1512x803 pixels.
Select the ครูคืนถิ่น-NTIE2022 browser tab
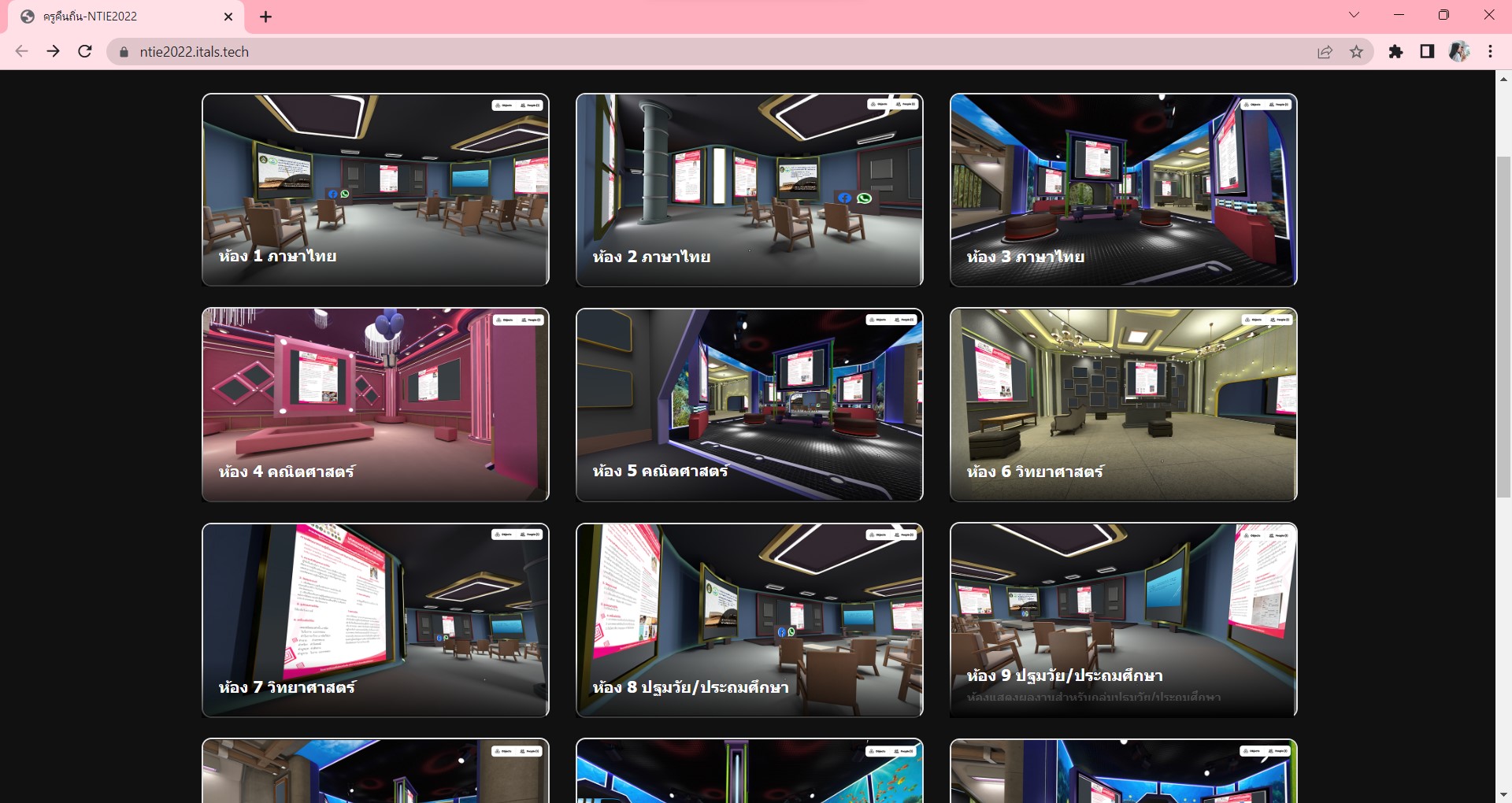click(x=118, y=17)
